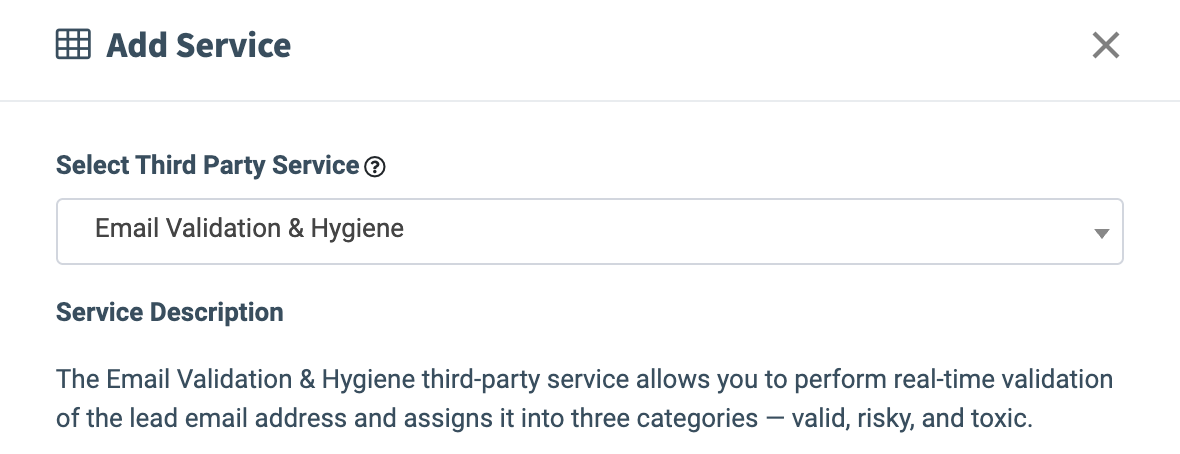Image resolution: width=1180 pixels, height=454 pixels.
Task: Click the selected 'Email Validation & Hygiene' text
Action: point(249,229)
